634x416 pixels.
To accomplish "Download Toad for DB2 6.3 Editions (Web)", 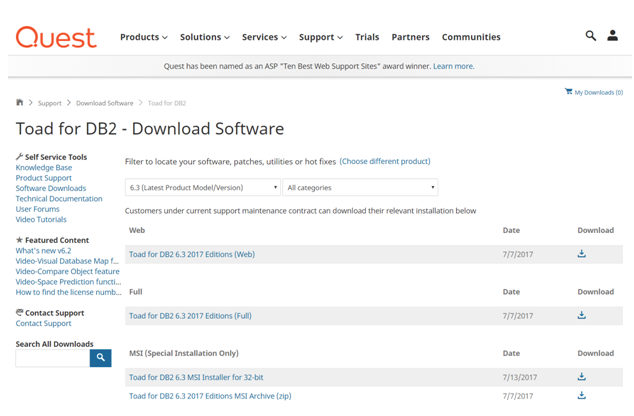I will coord(581,254).
